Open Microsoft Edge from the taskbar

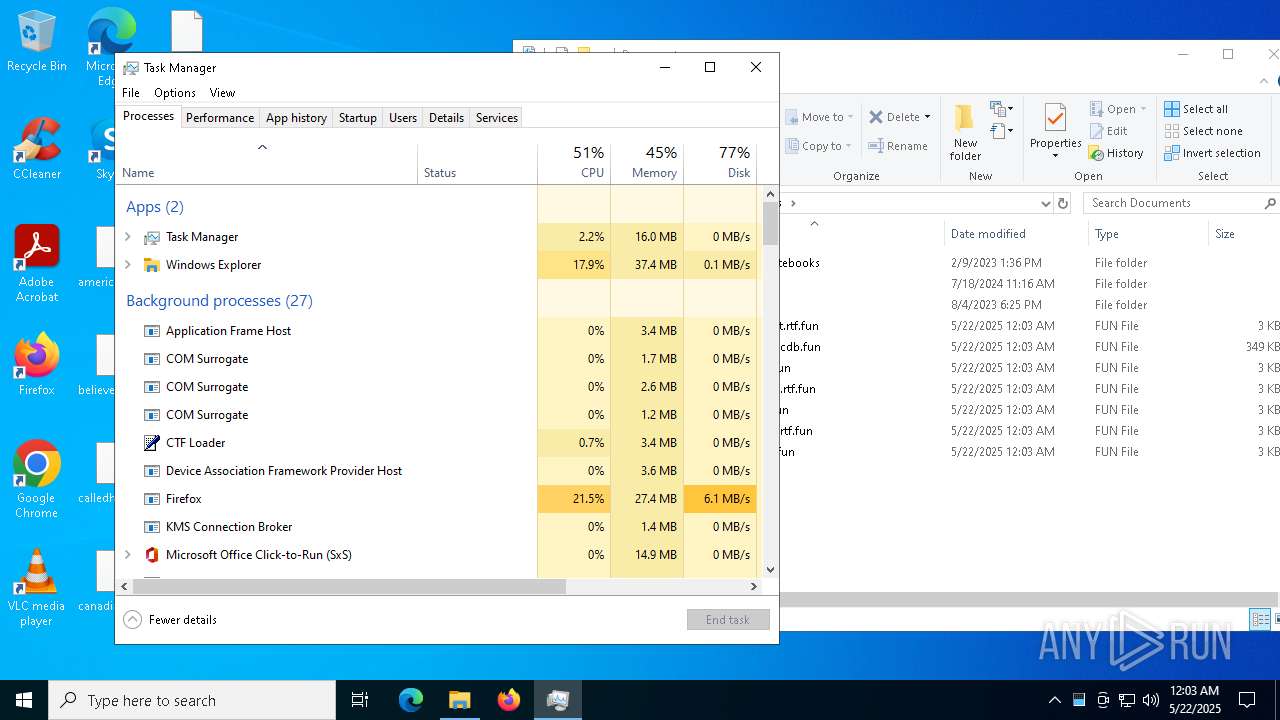[x=411, y=700]
